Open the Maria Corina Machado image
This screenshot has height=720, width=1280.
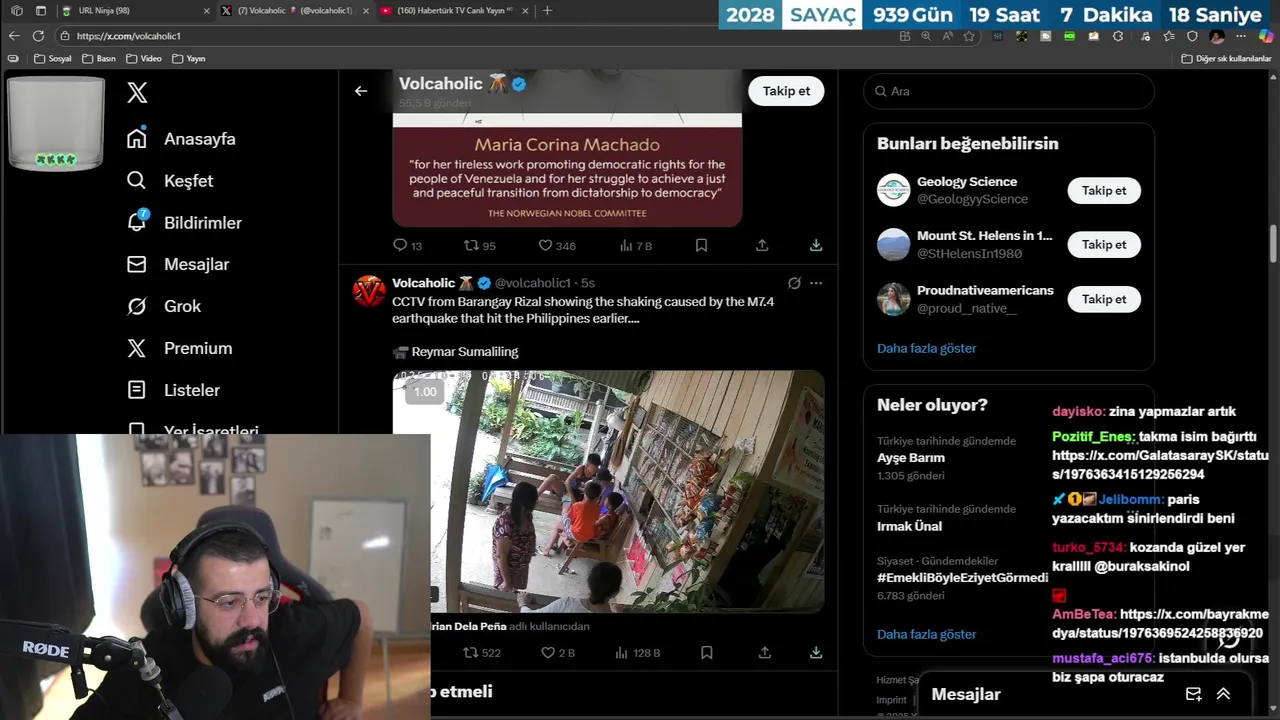coord(567,147)
